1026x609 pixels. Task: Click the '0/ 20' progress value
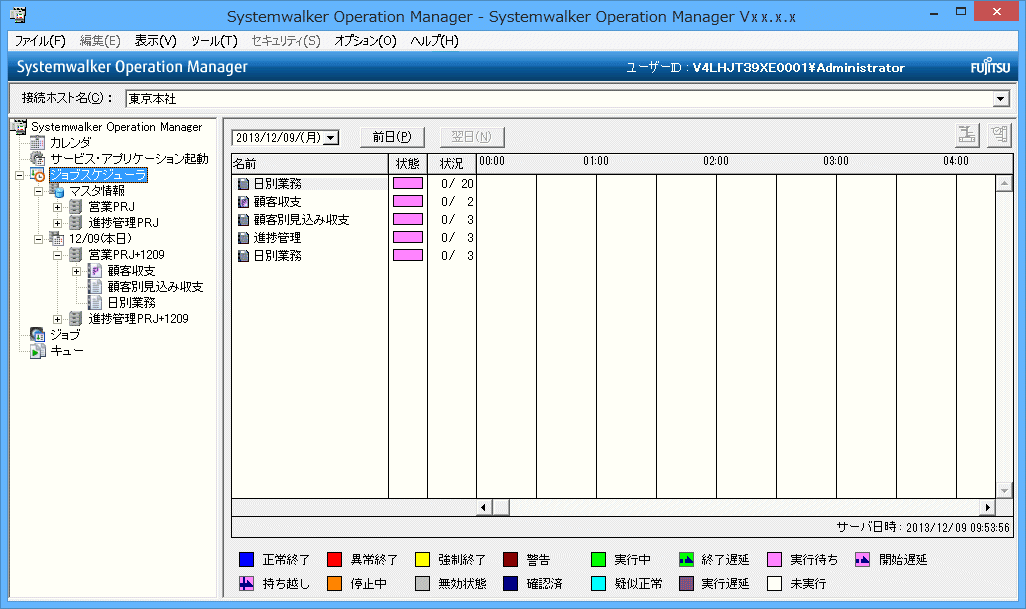457,184
